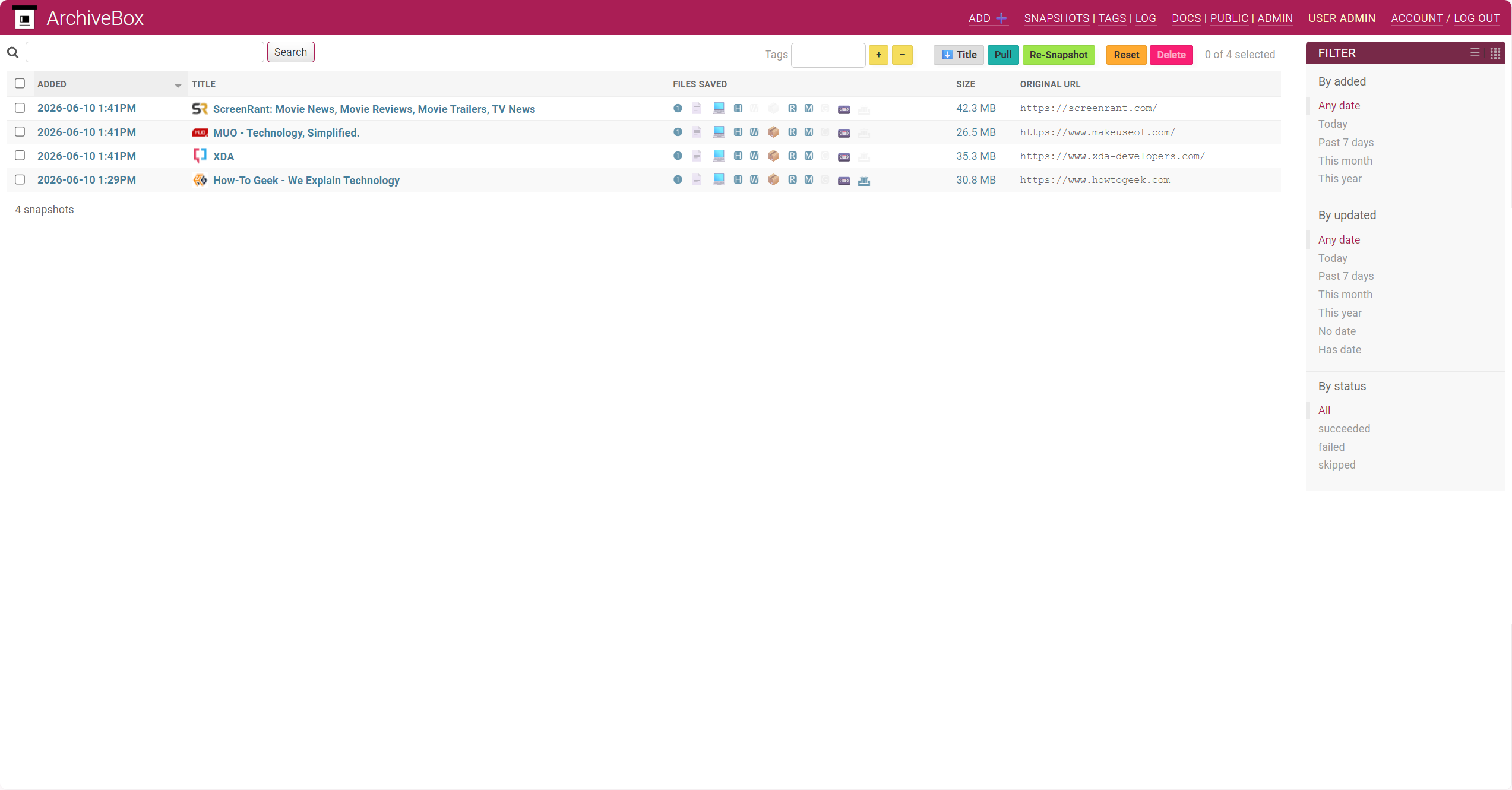The image size is (1512, 790).
Task: Open the How-To Geek favicon
Action: 200,180
